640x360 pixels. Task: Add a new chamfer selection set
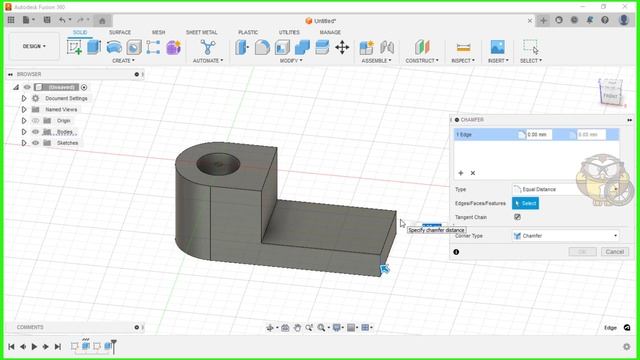[x=460, y=173]
